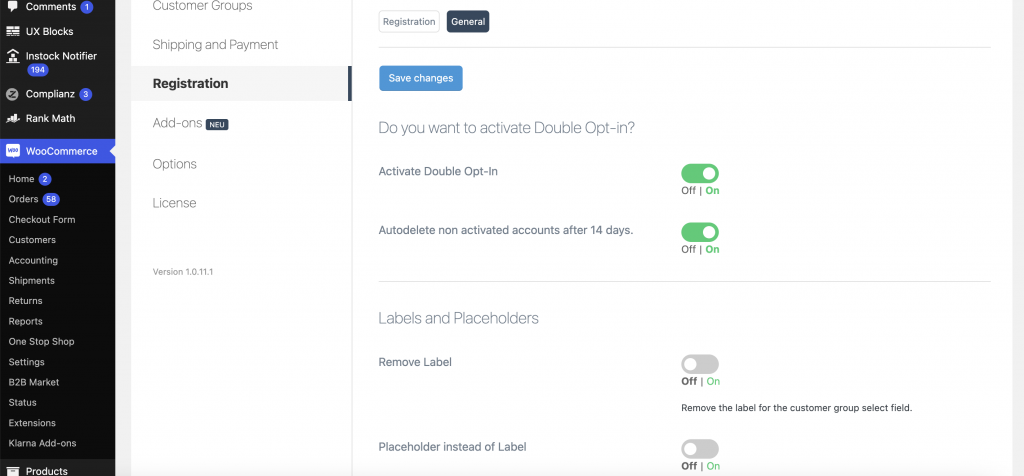Open the Shipping and Payment section
The height and width of the screenshot is (476, 1024).
(216, 44)
